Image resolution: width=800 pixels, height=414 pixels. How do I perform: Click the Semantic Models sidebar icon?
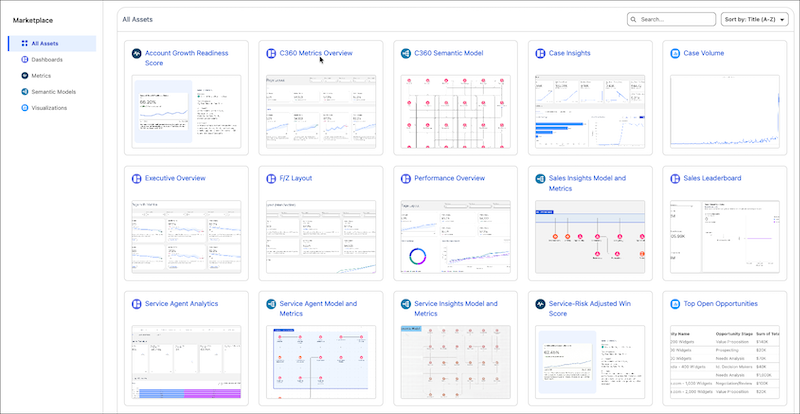pyautogui.click(x=24, y=92)
